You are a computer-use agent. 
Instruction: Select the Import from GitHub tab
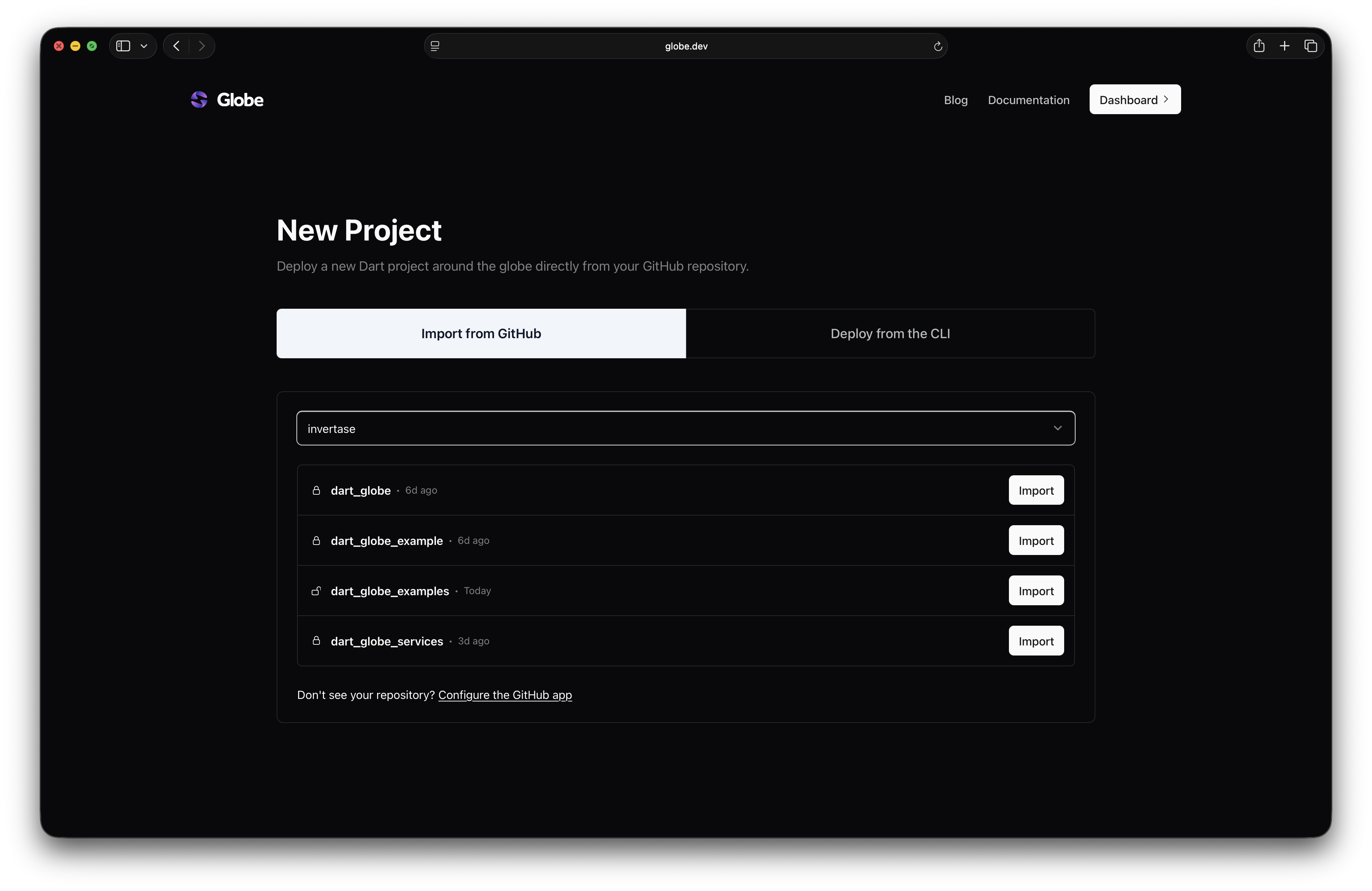coord(481,333)
